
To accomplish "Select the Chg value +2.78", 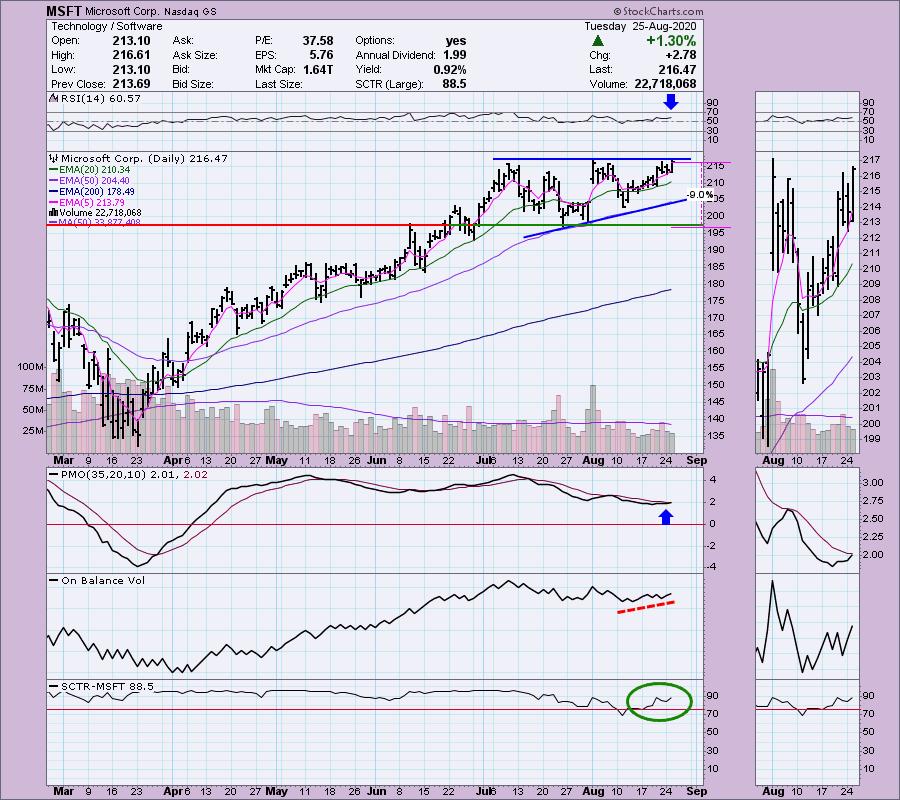I will 681,55.
